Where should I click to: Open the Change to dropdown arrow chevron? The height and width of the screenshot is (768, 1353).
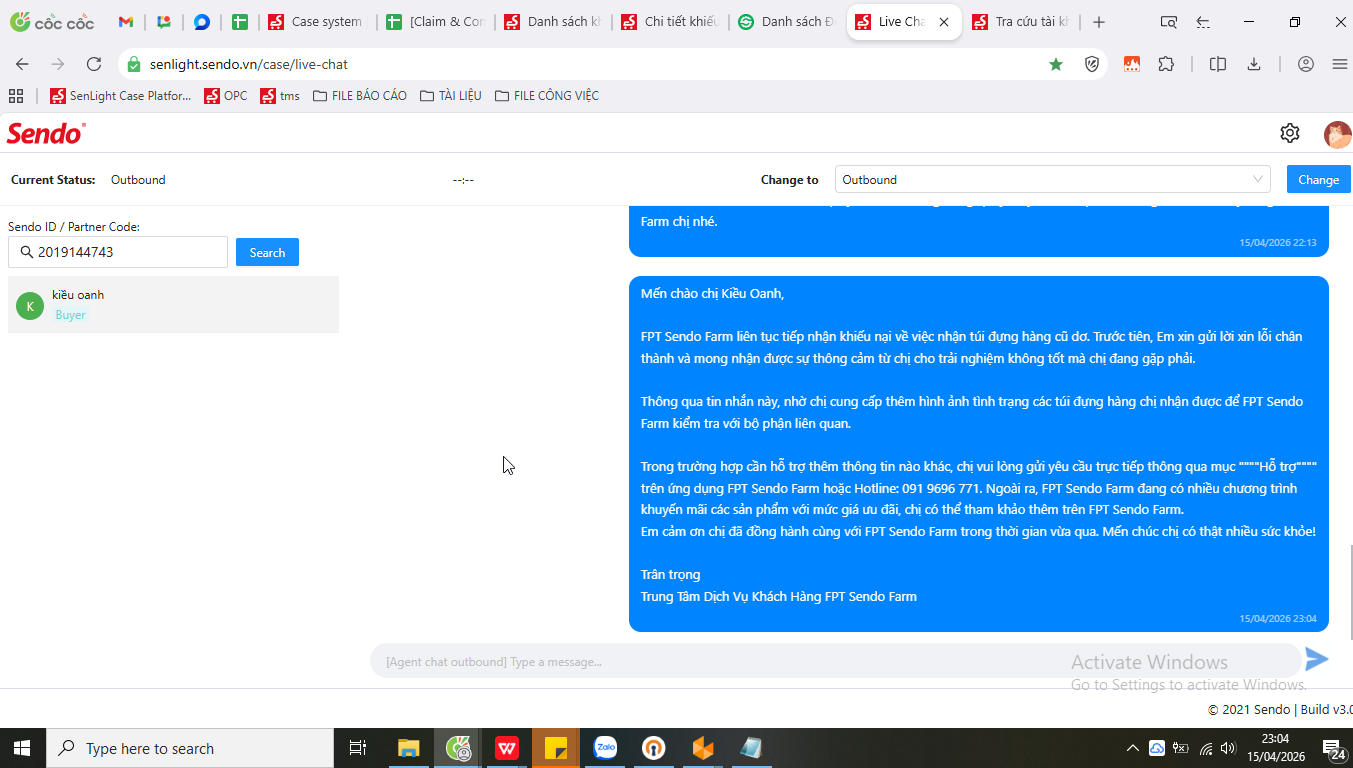pos(1258,180)
